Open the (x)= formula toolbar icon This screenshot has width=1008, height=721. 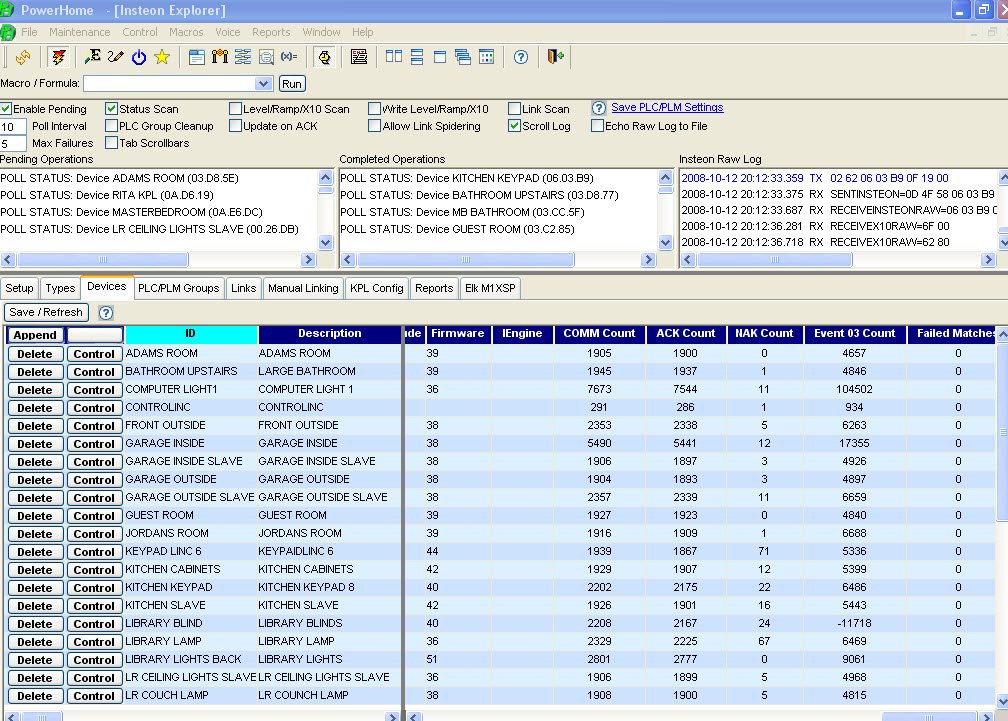tap(289, 57)
